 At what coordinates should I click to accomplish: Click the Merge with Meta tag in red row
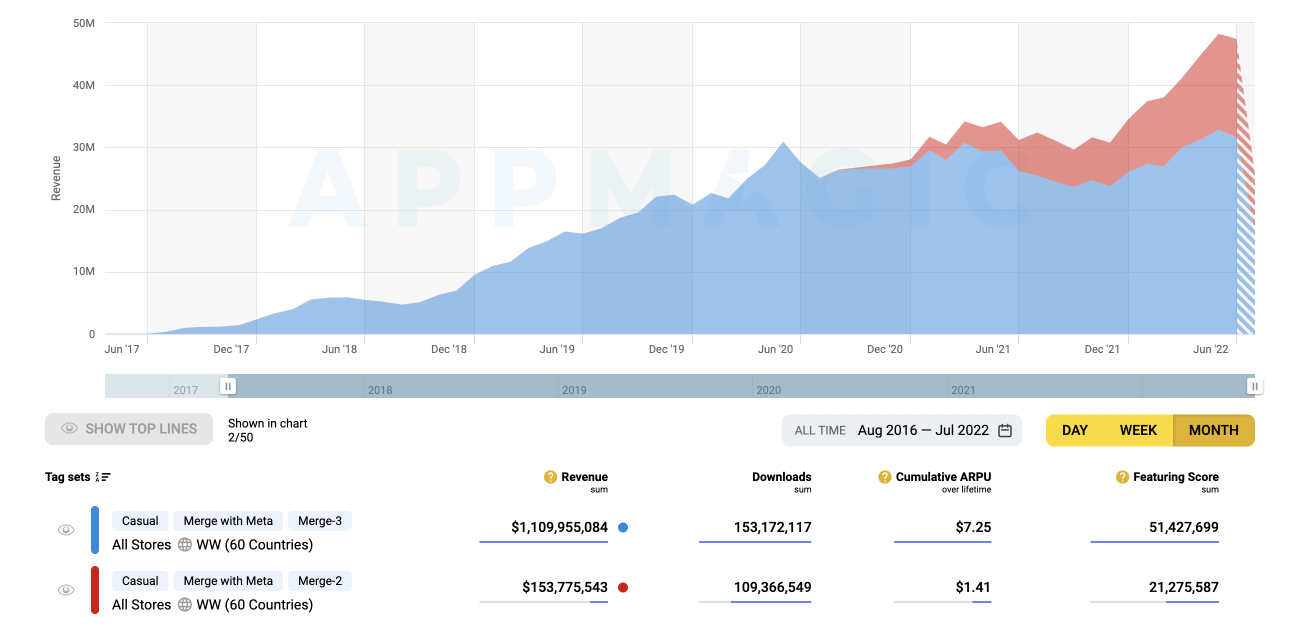point(228,581)
